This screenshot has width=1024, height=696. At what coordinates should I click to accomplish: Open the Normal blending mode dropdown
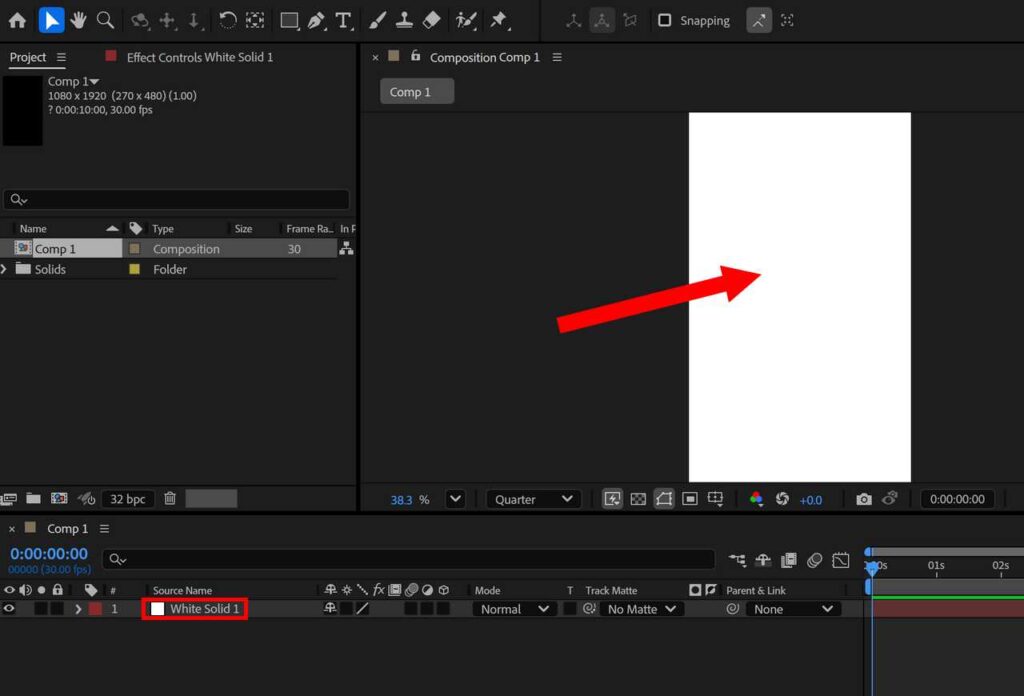pyautogui.click(x=514, y=609)
